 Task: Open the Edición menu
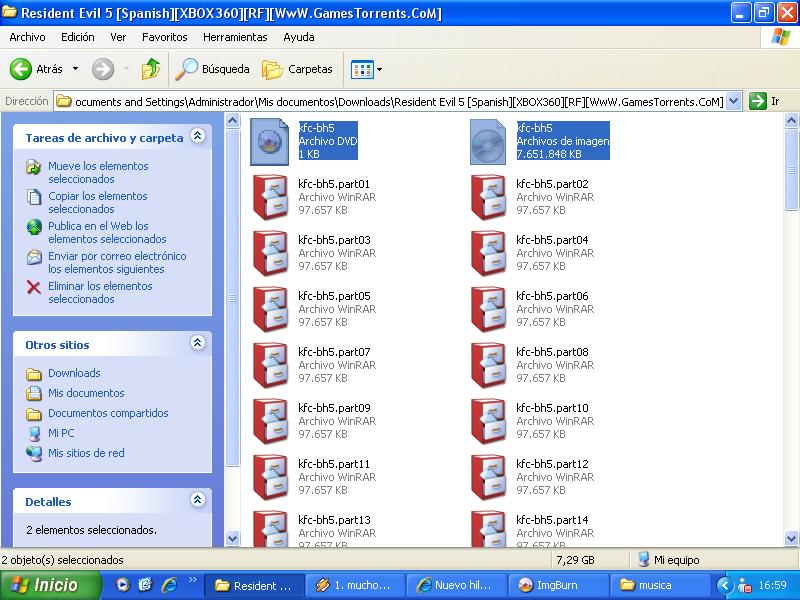tap(78, 37)
